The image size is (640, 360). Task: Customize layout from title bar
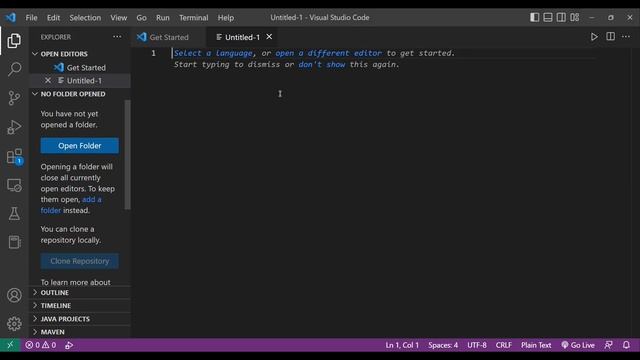575,17
